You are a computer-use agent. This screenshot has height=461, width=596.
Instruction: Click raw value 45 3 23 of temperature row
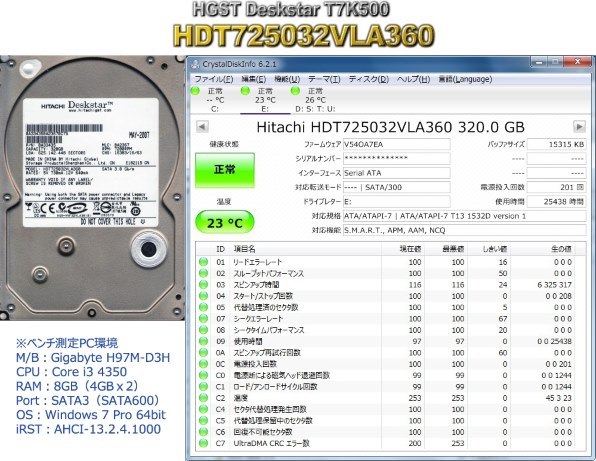[x=558, y=398]
